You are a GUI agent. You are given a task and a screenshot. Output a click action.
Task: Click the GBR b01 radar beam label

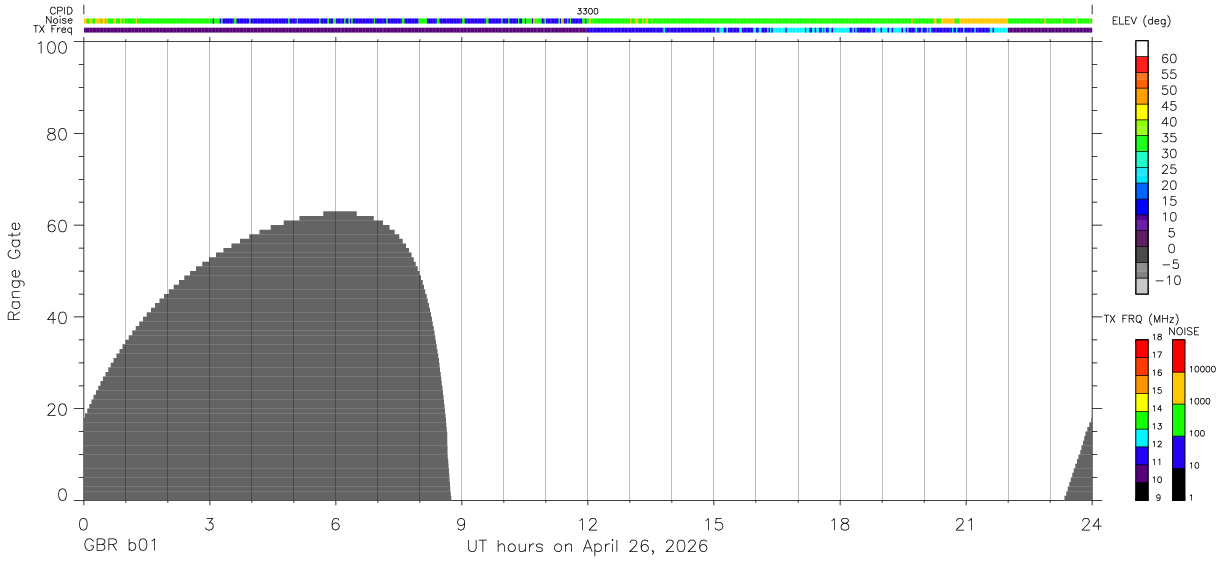120,547
